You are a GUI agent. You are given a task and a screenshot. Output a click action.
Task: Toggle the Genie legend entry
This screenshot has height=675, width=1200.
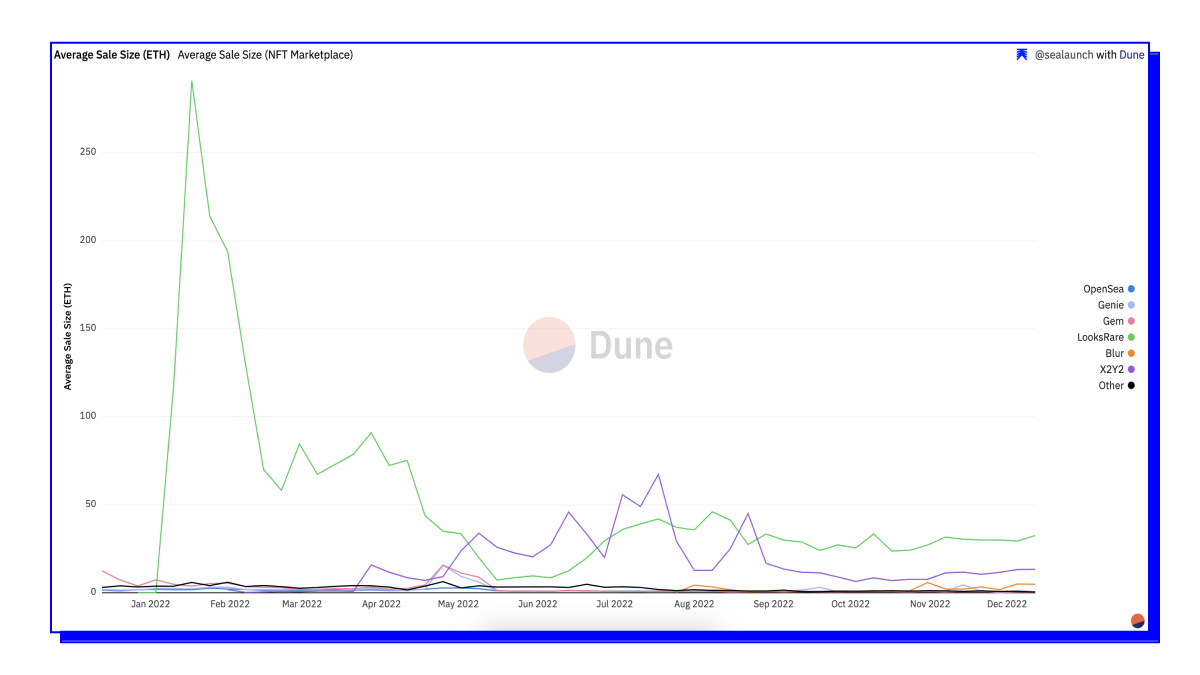tap(1116, 305)
